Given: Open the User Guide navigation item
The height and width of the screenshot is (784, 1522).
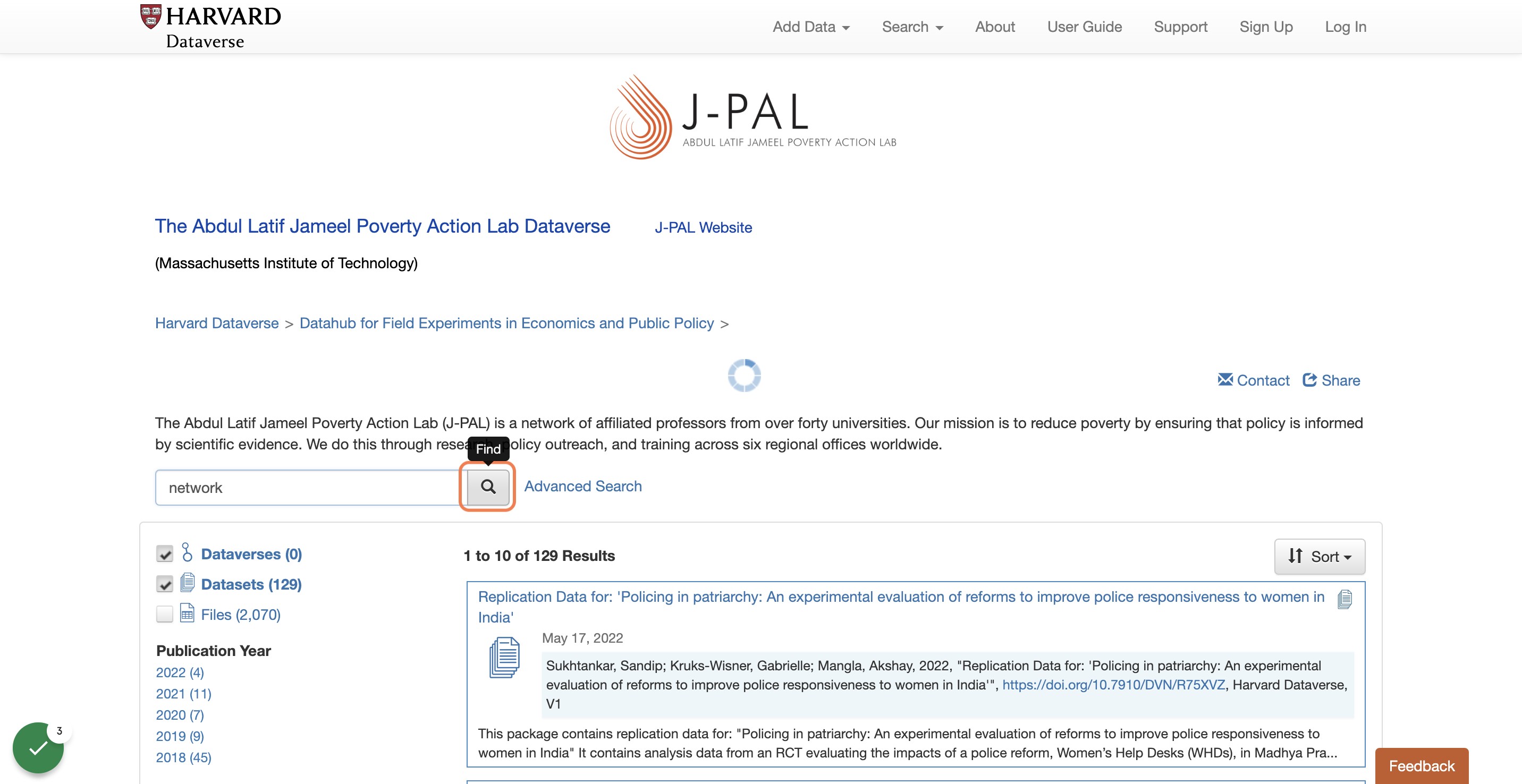Looking at the screenshot, I should click(x=1084, y=27).
